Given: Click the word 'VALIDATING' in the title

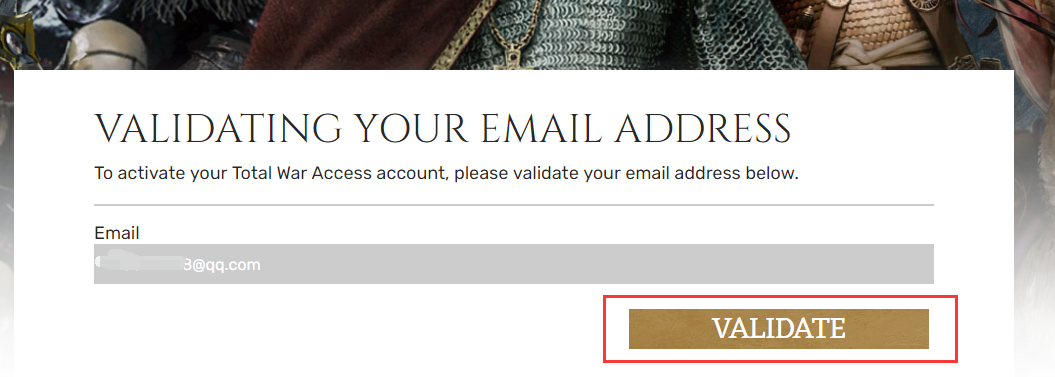Looking at the screenshot, I should point(219,129).
